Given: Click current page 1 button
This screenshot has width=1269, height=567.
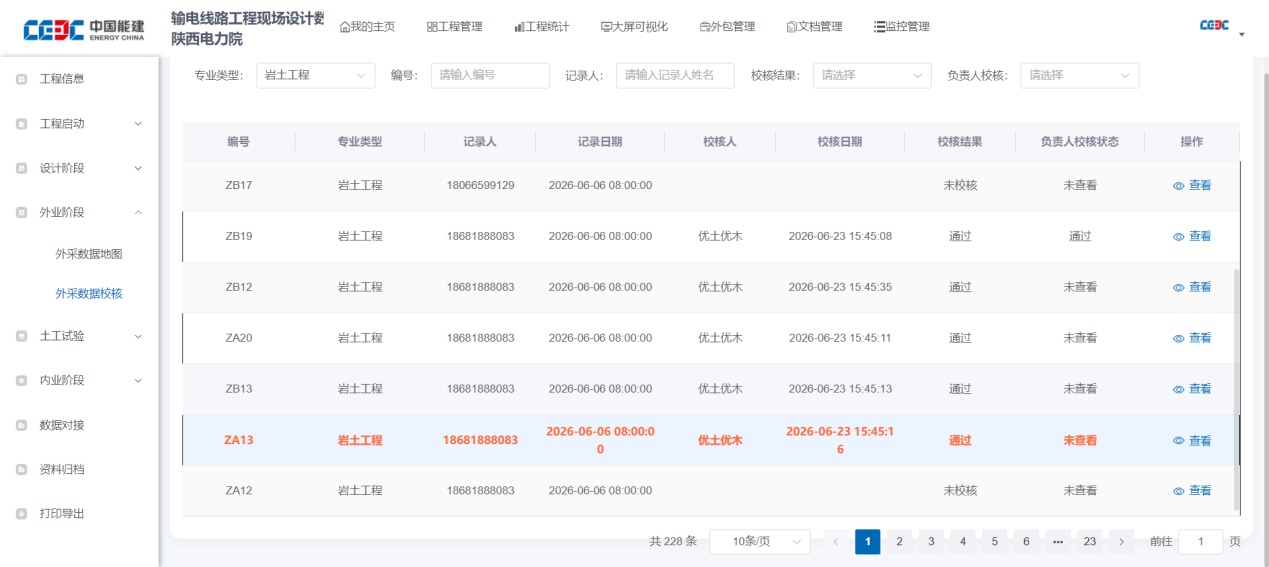Looking at the screenshot, I should point(868,542).
